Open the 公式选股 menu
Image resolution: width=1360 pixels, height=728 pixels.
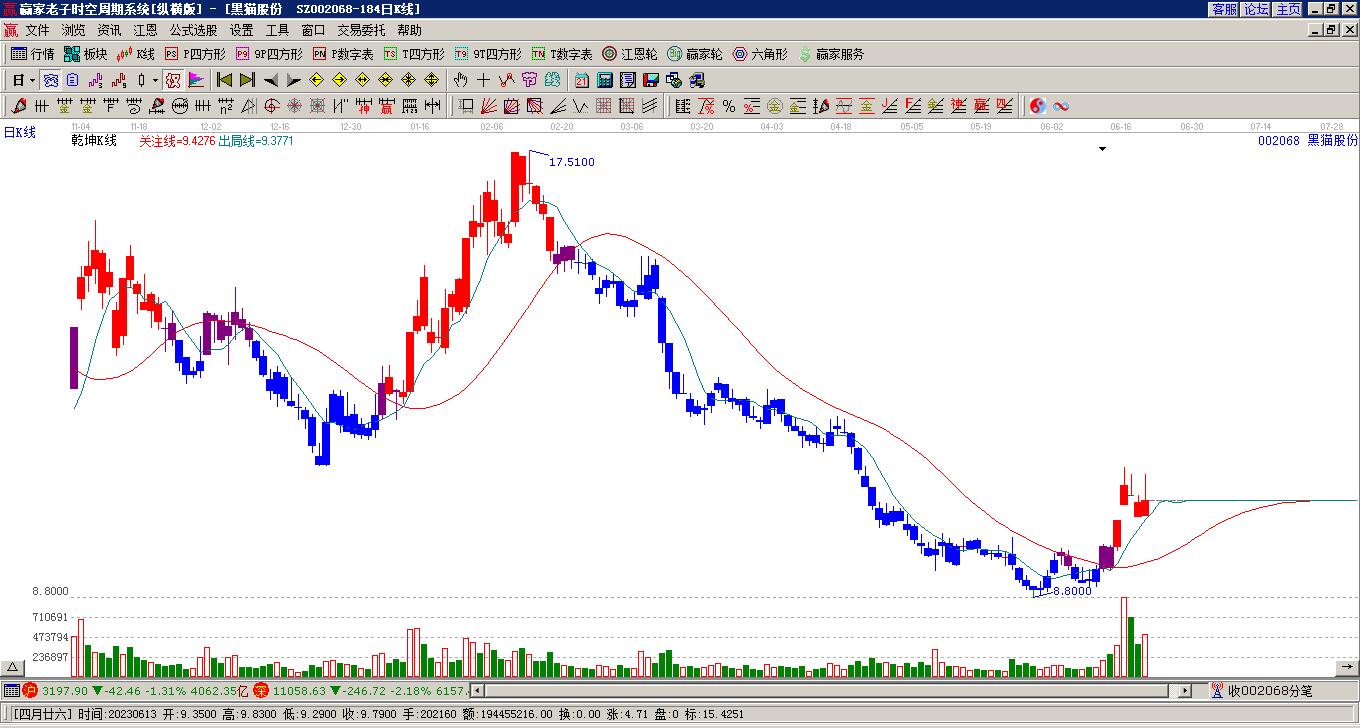click(193, 31)
